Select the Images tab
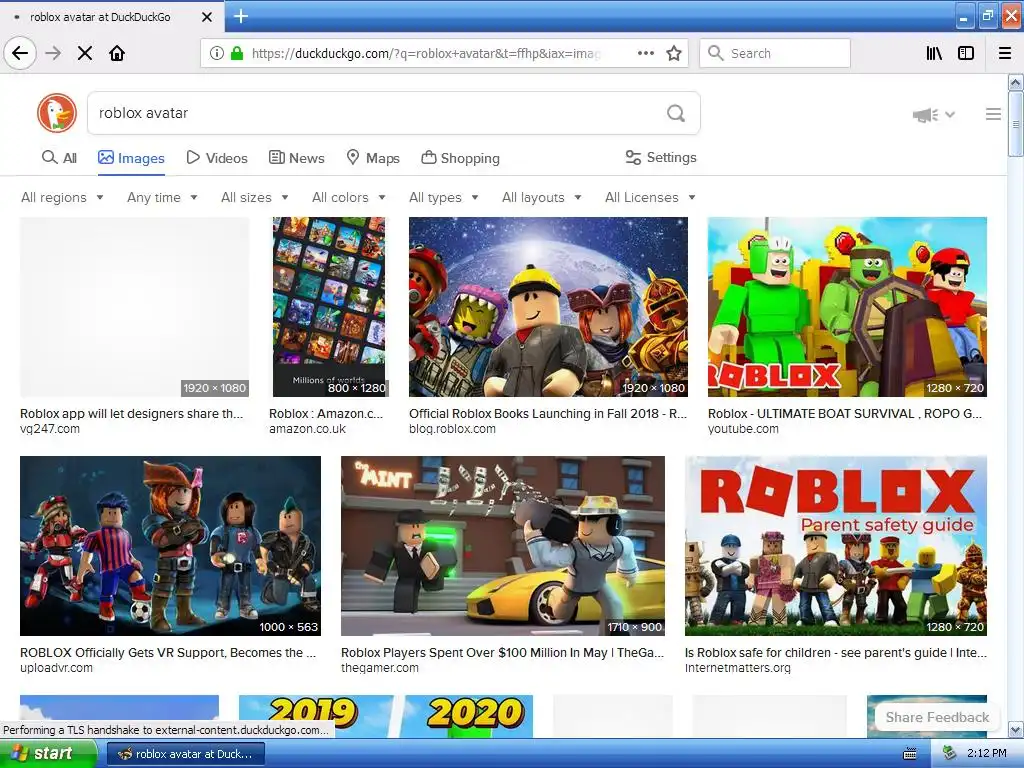 [131, 158]
